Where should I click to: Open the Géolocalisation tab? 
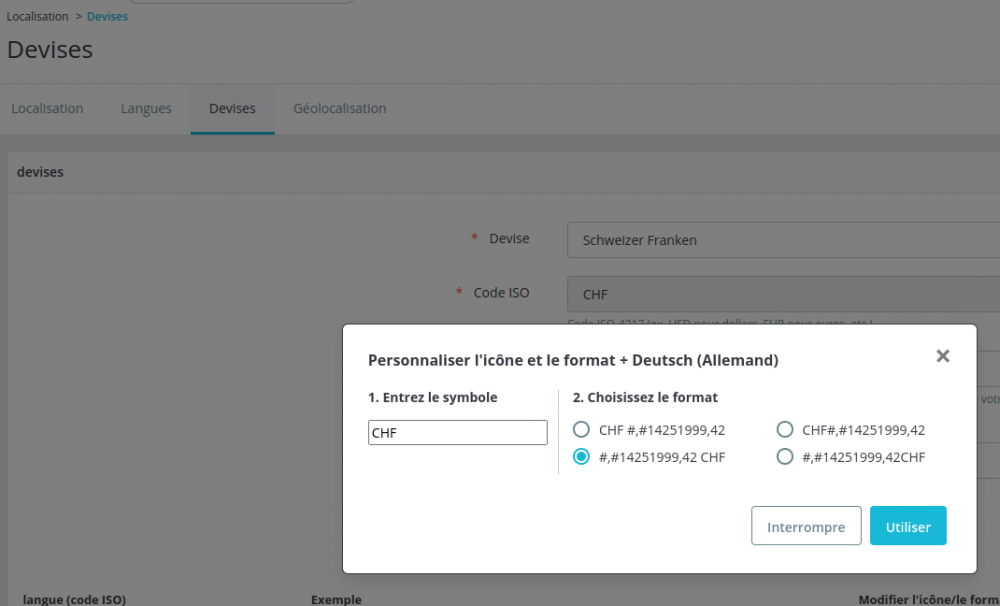coord(339,108)
